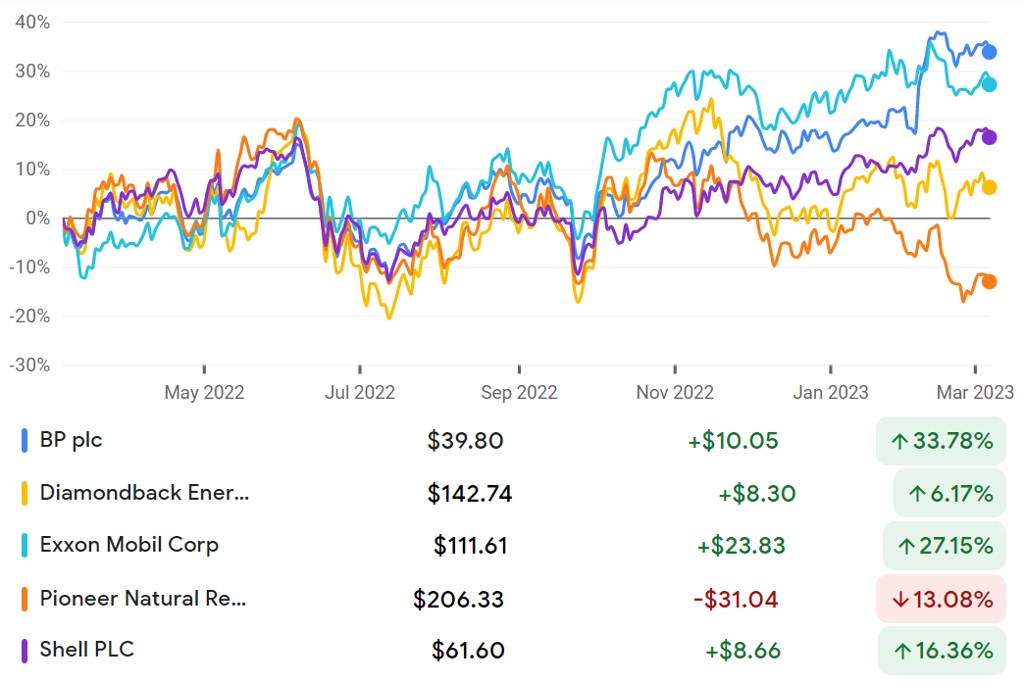Image resolution: width=1024 pixels, height=682 pixels.
Task: Click the yellow Diamondback endpoint dot
Action: pos(989,187)
